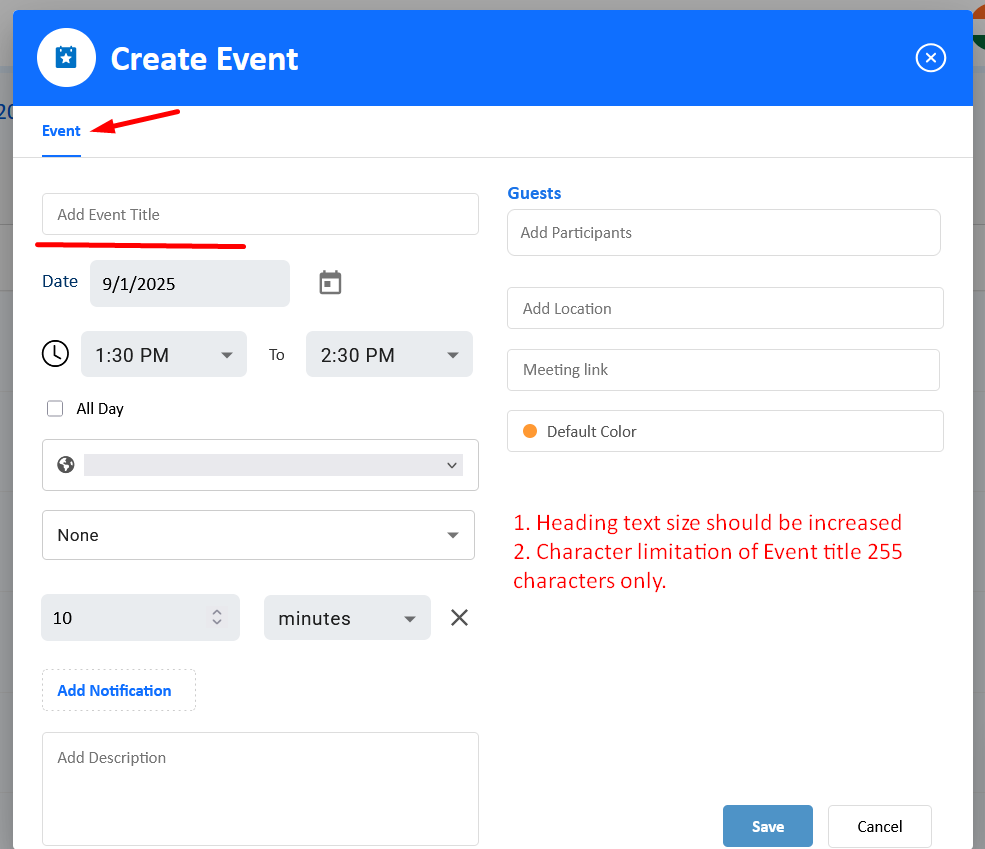
Task: Open the None repeat dropdown
Action: (258, 535)
